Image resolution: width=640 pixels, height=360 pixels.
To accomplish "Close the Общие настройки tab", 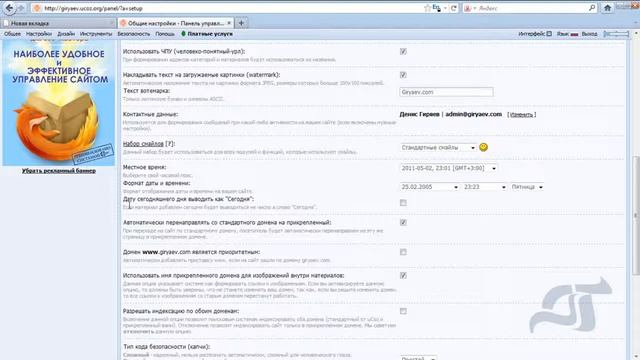I will click(229, 23).
